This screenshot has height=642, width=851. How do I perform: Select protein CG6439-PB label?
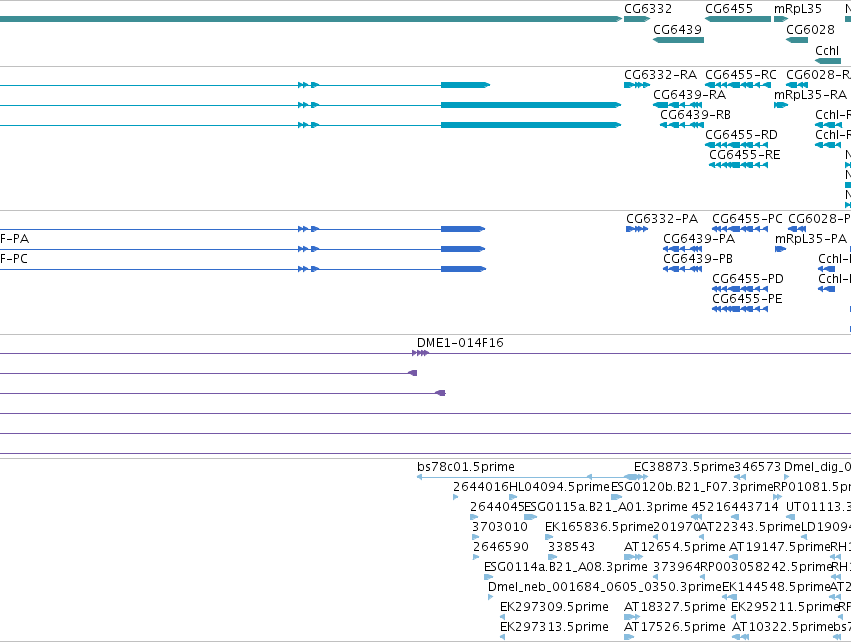[x=698, y=259]
